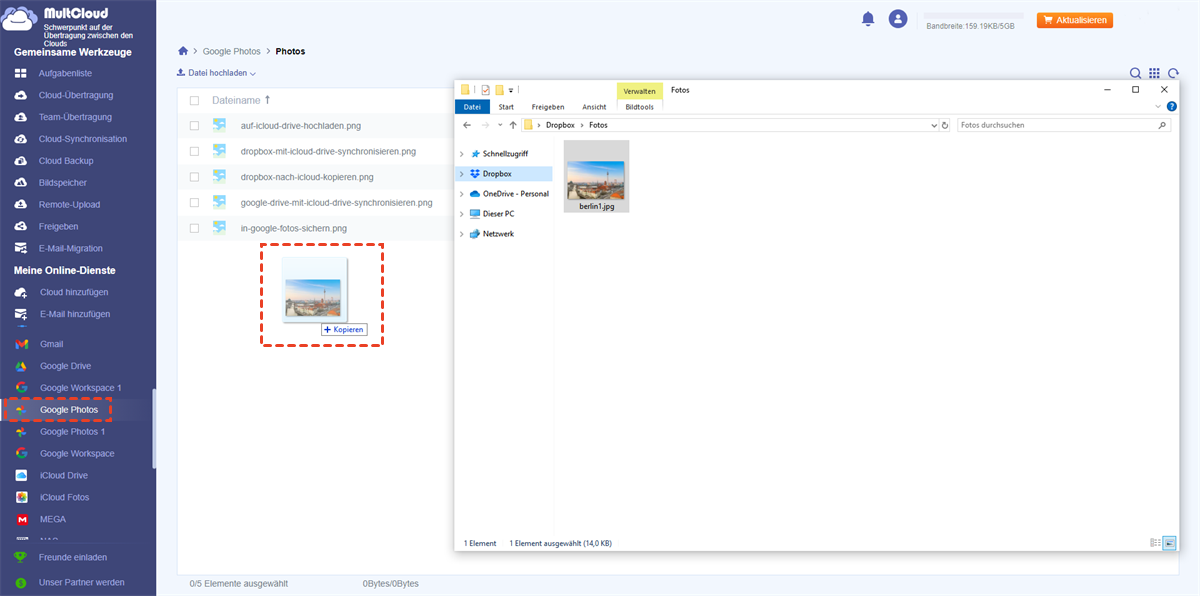Switch Explorer to large icons view
This screenshot has width=1200, height=596.
[1170, 543]
